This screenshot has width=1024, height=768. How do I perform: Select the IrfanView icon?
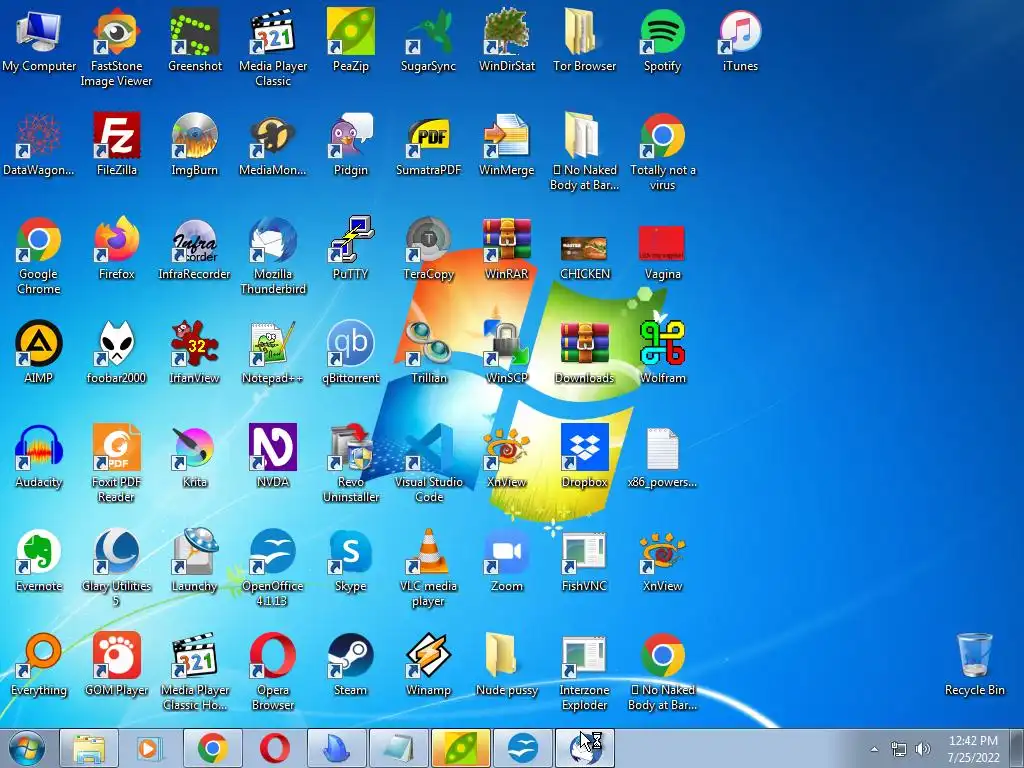(x=195, y=352)
